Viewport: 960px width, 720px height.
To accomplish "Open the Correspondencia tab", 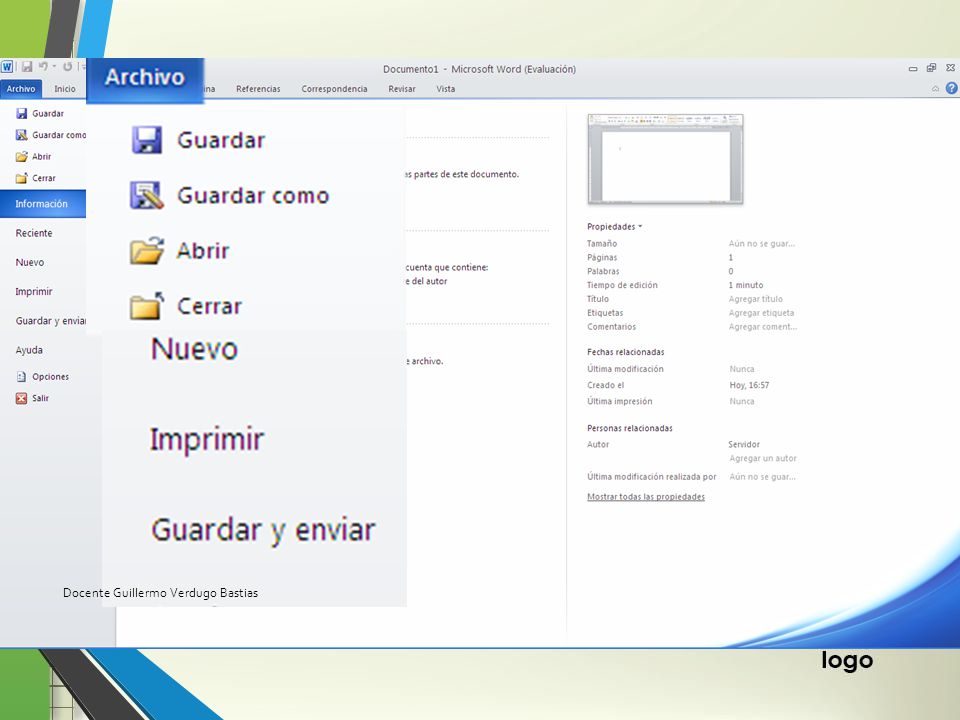I will pos(334,89).
